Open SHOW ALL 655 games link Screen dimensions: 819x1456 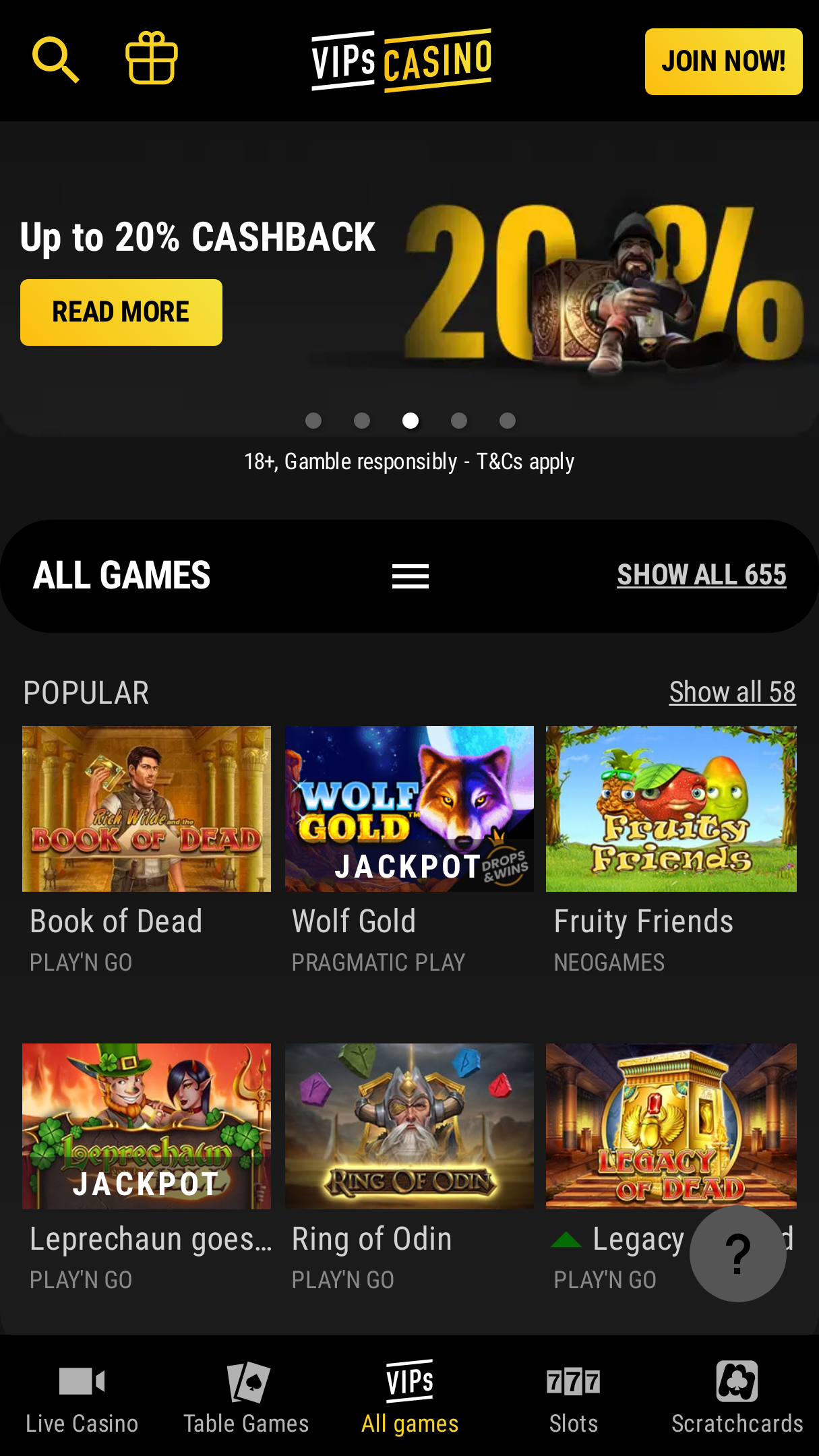pos(702,575)
